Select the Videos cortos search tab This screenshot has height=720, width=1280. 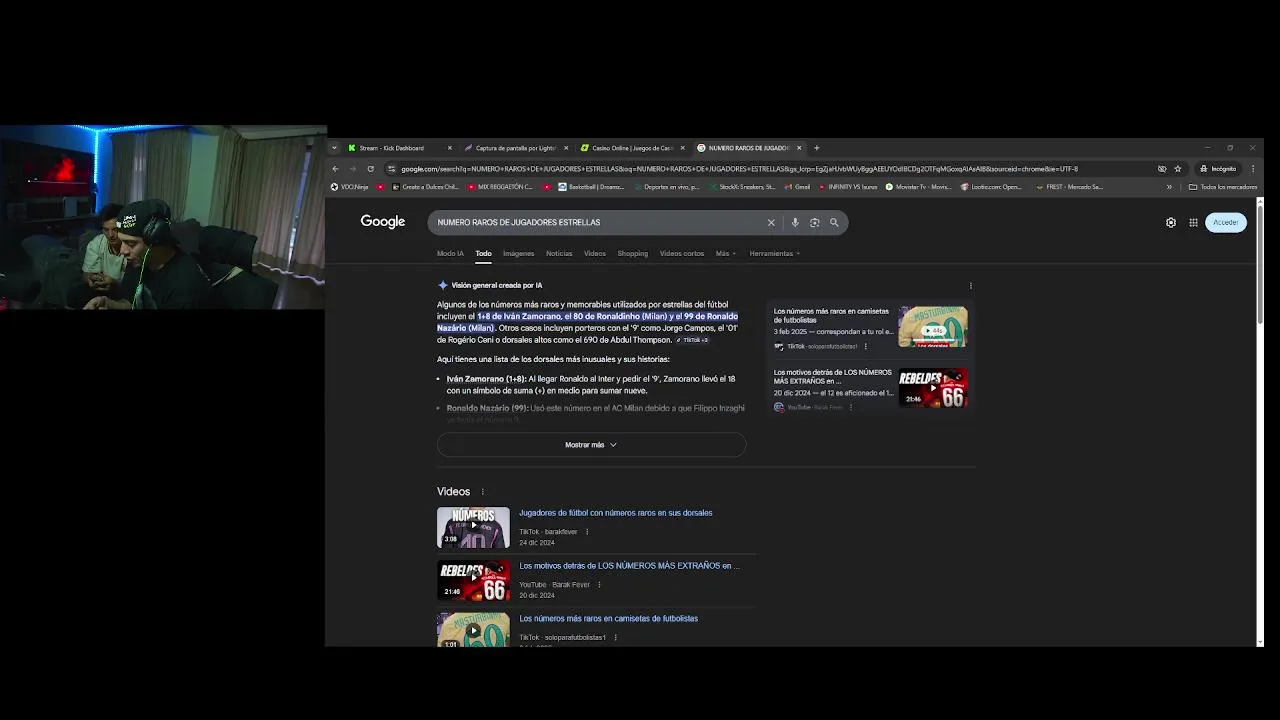(682, 254)
